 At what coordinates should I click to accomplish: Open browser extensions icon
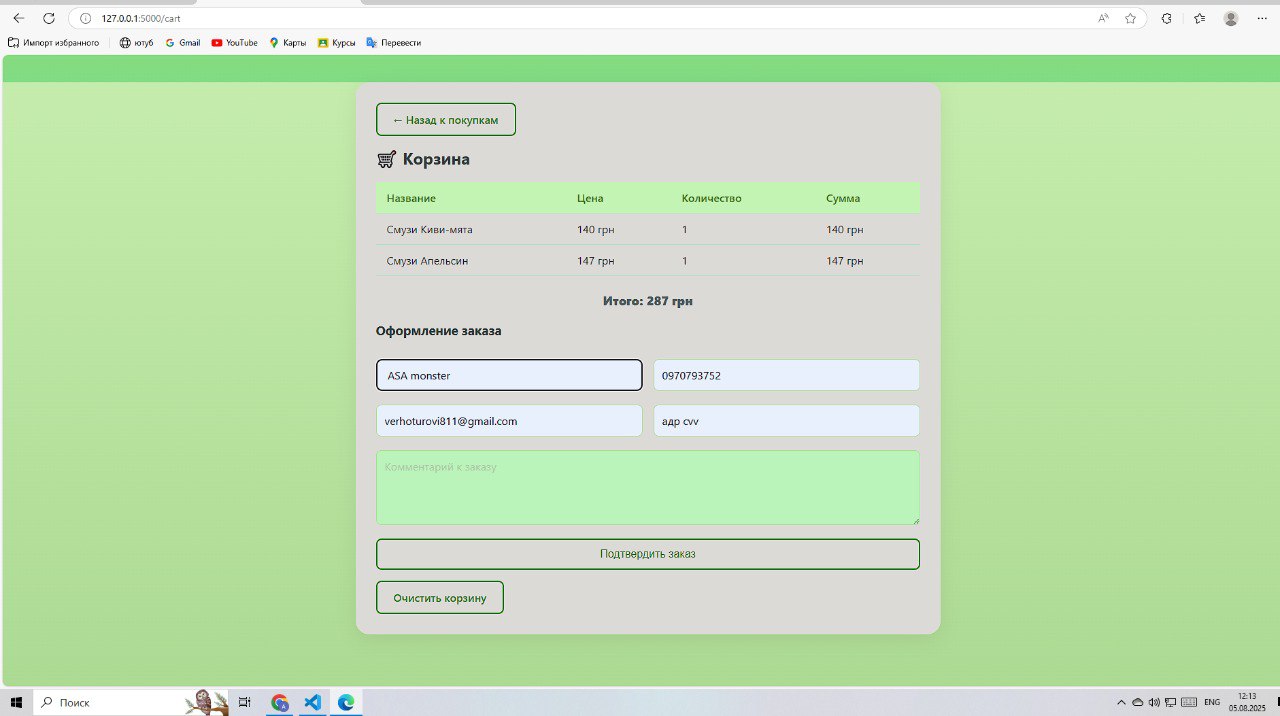(1166, 18)
